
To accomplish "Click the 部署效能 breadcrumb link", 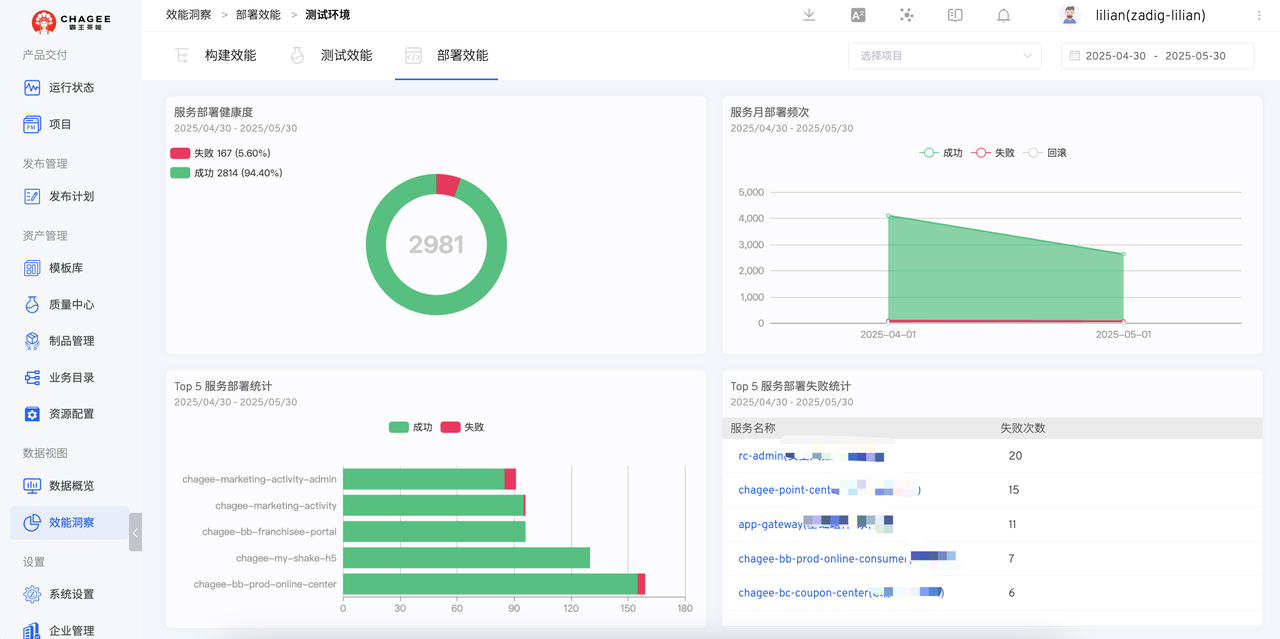I will 258,15.
